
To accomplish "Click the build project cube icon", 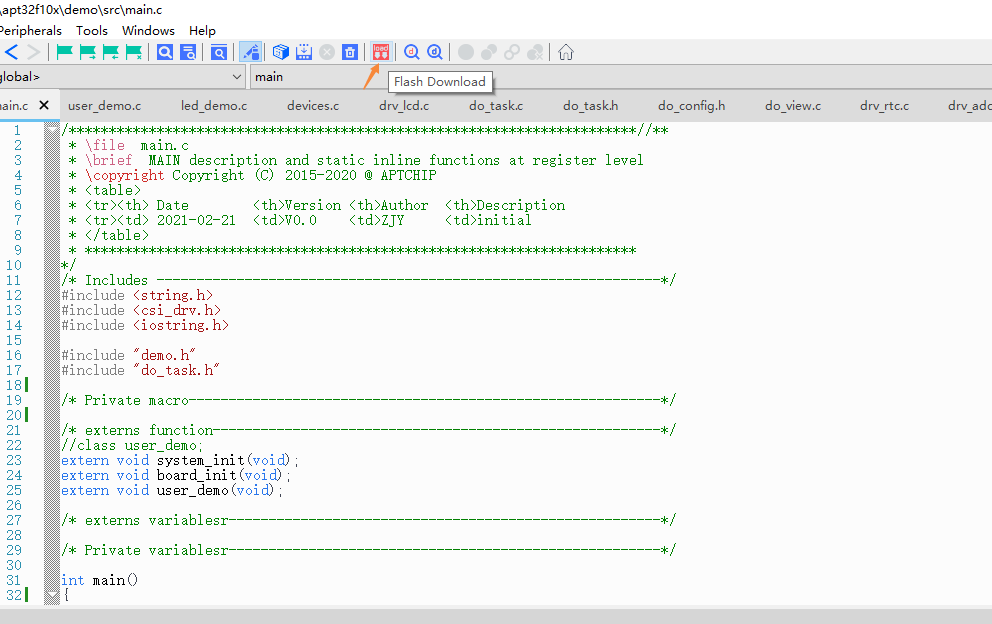I will 281,52.
